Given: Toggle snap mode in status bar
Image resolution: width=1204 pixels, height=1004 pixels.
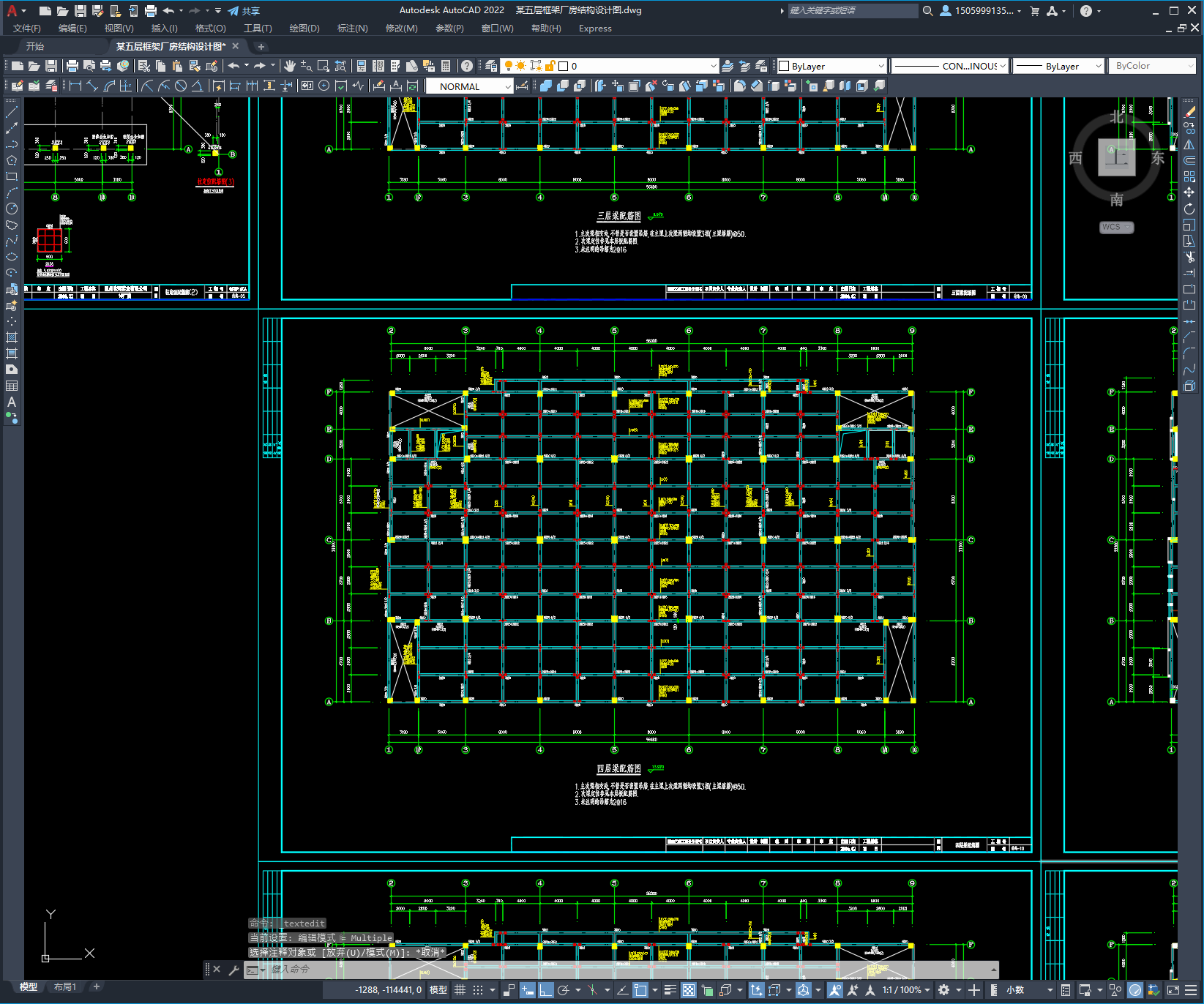Looking at the screenshot, I should click(x=478, y=990).
